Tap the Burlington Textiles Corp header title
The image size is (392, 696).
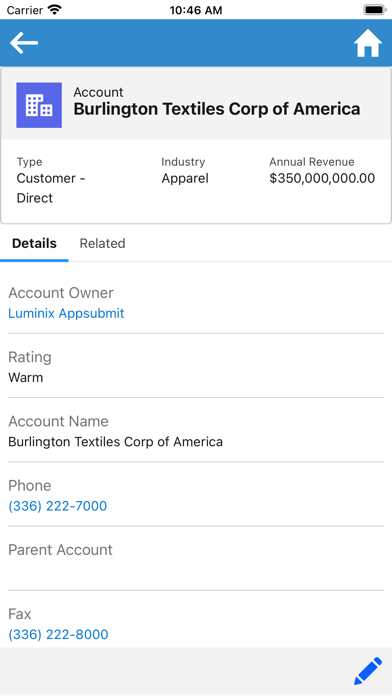pyautogui.click(x=217, y=109)
